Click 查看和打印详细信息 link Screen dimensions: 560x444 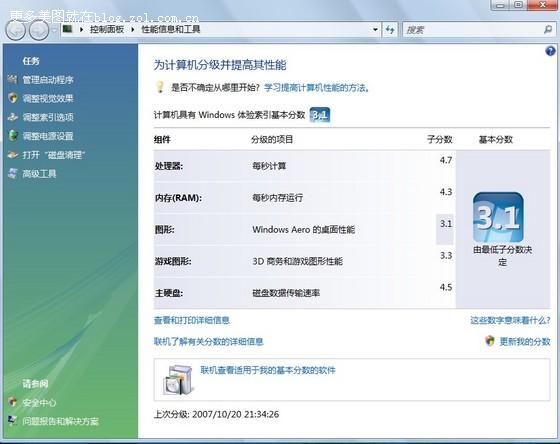pyautogui.click(x=192, y=320)
